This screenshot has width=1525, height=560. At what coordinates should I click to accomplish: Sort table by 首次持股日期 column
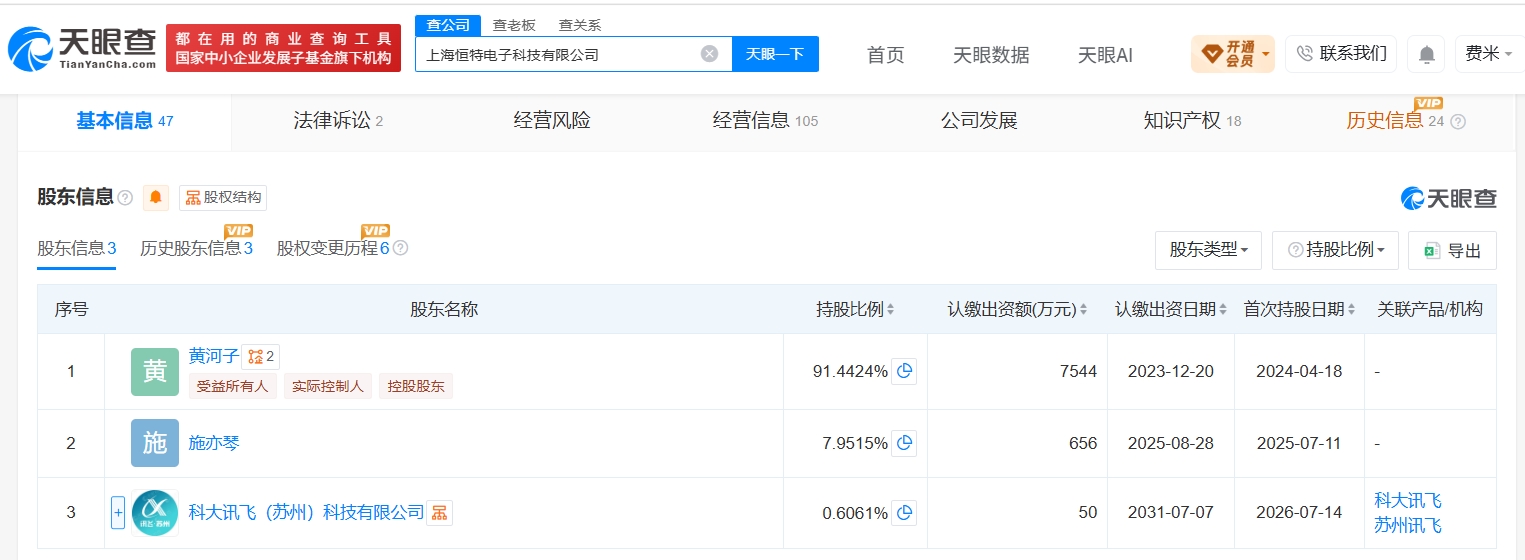1299,310
